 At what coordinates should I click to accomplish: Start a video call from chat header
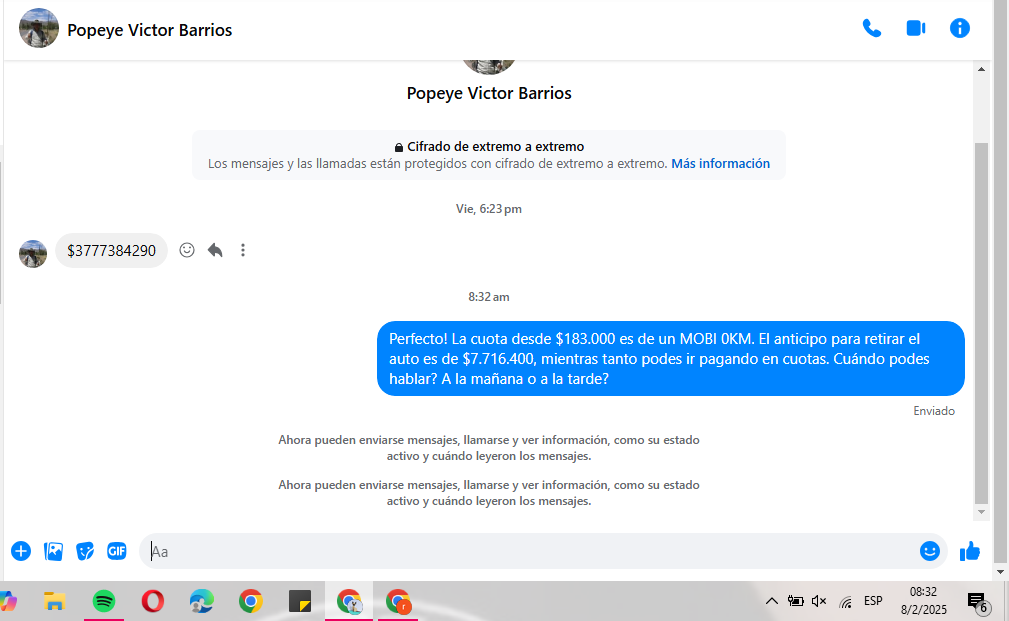(915, 28)
